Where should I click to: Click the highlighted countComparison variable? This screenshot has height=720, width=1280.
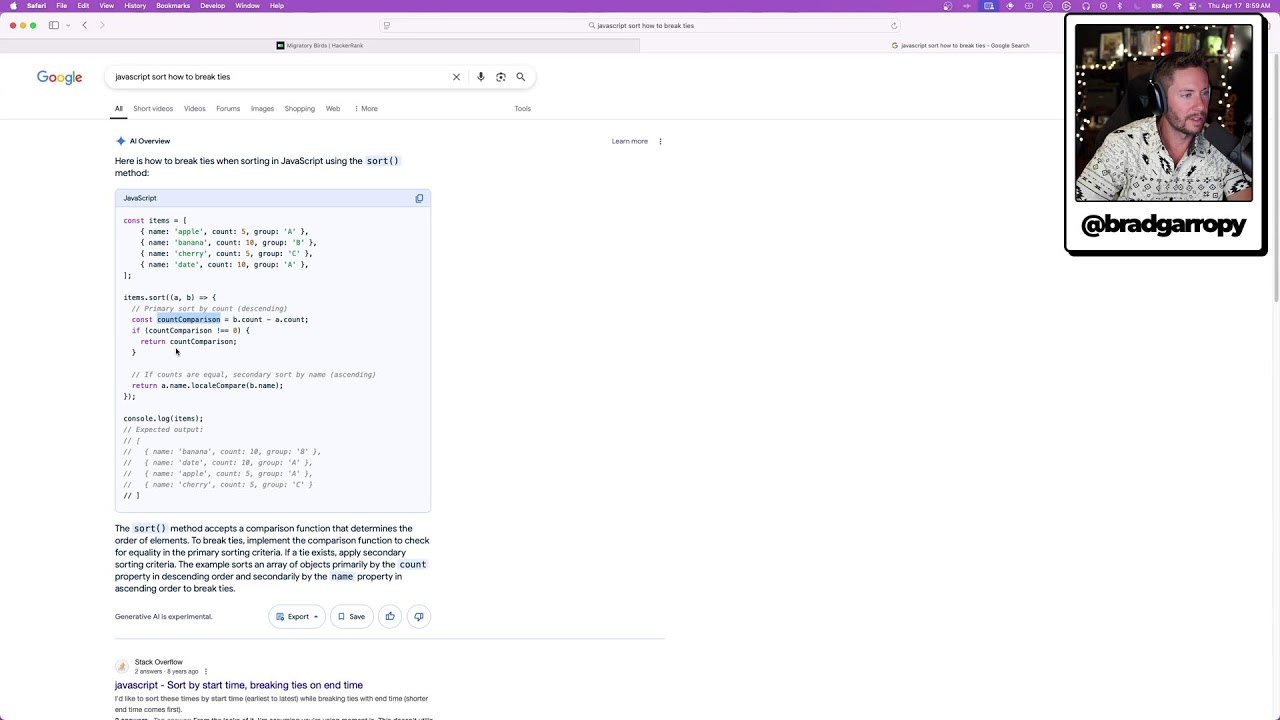pyautogui.click(x=188, y=320)
